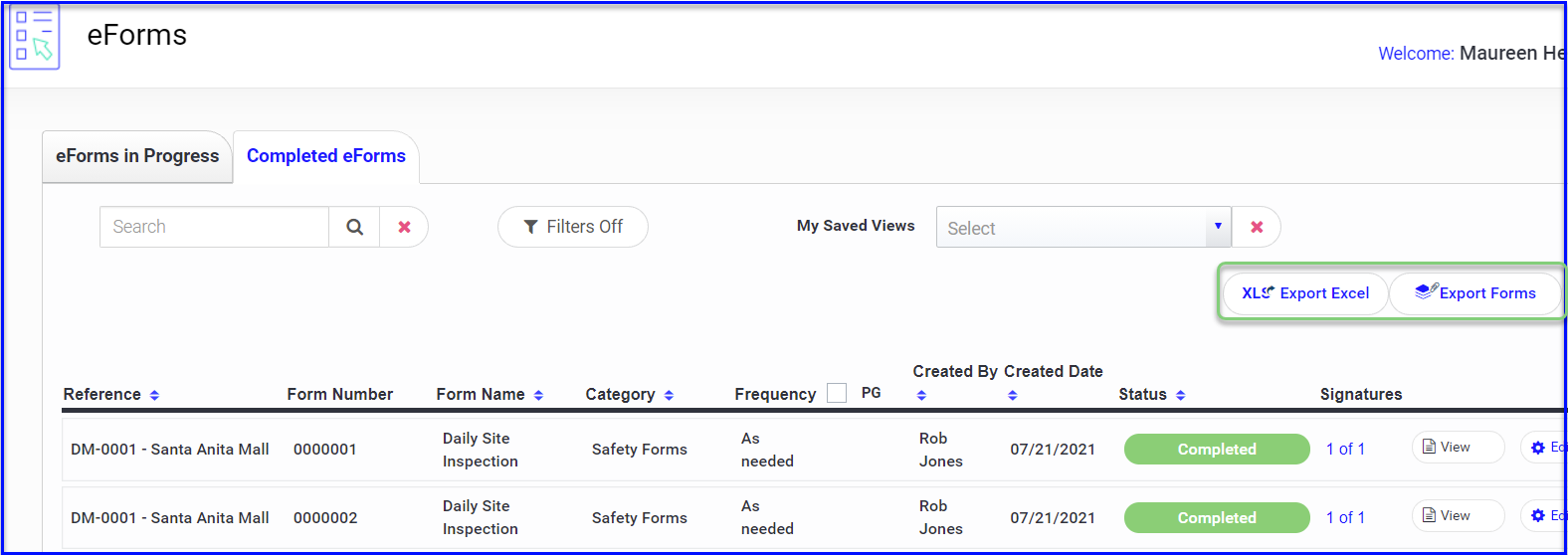This screenshot has width=1568, height=555.
Task: Toggle the PG checkbox in header
Action: coord(837,393)
